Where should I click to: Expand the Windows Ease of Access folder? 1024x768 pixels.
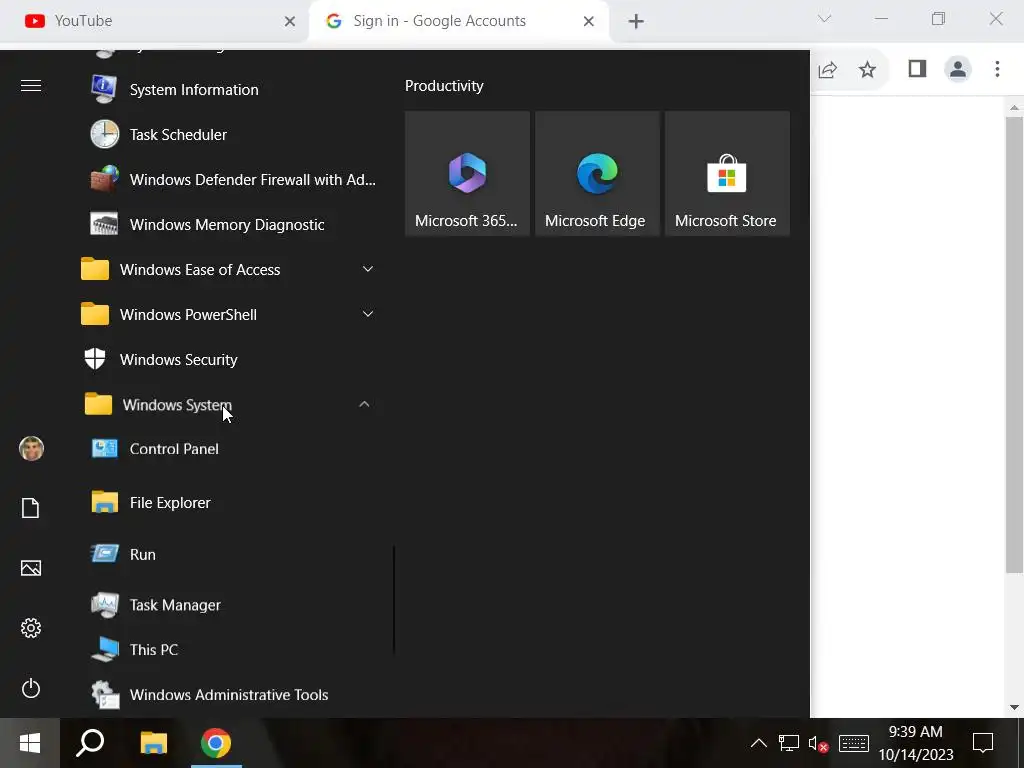(229, 270)
